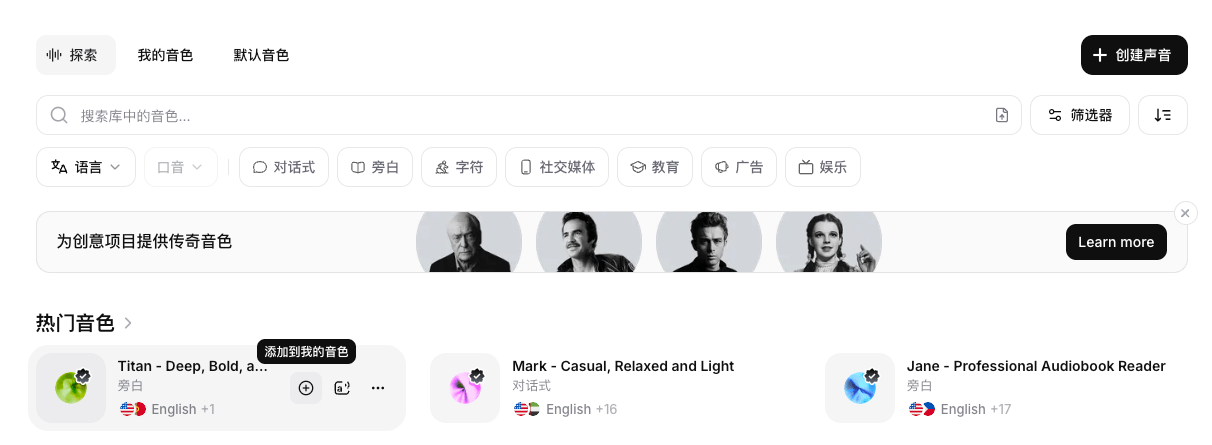Play the Jane voice avatar preview
Image resolution: width=1212 pixels, height=445 pixels.
pos(860,388)
